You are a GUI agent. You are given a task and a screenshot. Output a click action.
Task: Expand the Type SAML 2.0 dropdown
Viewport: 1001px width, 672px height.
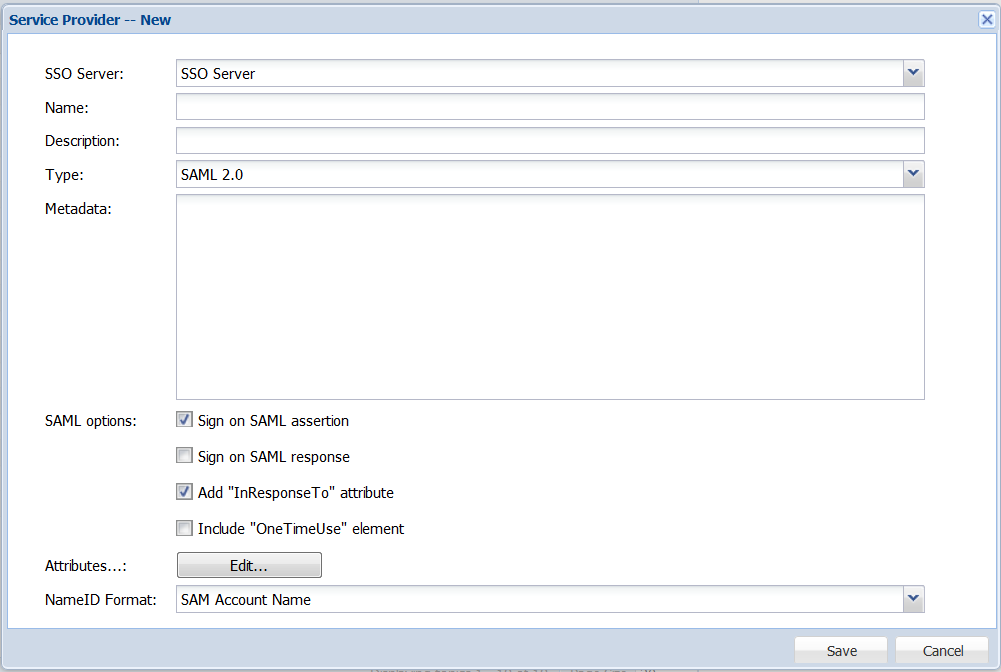pyautogui.click(x=912, y=174)
